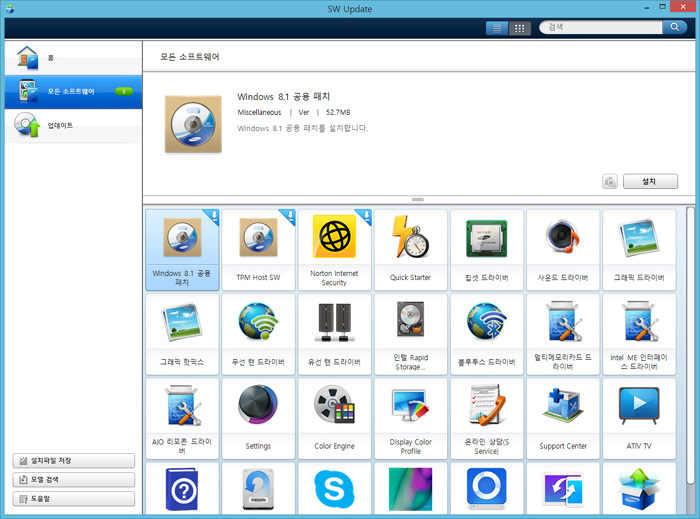Screen dimensions: 700x519
Task: Select the AIO 리모콘 드라이버 tile
Action: pyautogui.click(x=182, y=419)
